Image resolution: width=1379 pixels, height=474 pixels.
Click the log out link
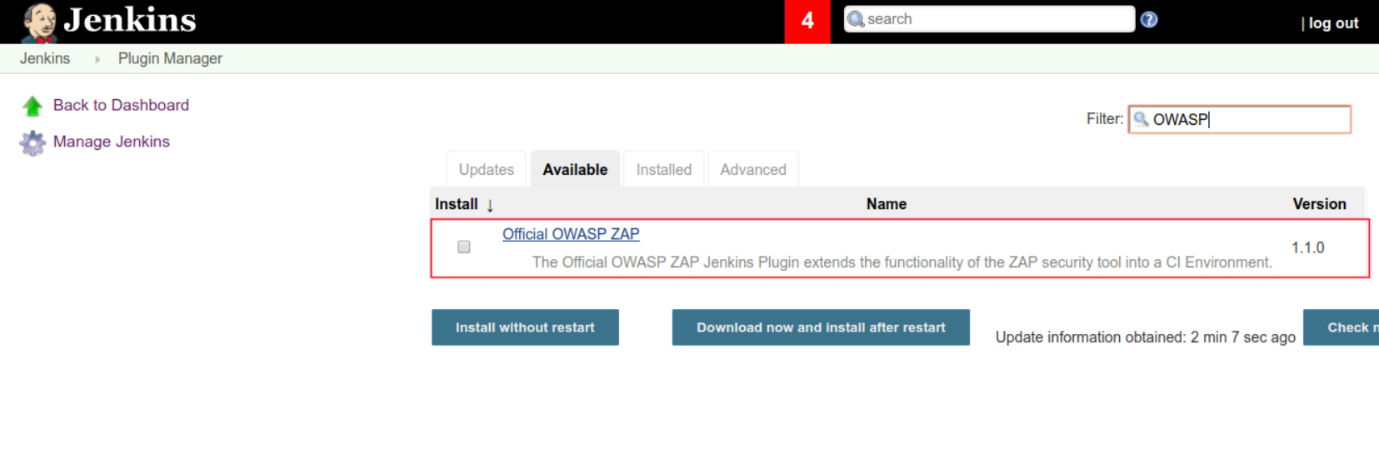pos(1334,23)
